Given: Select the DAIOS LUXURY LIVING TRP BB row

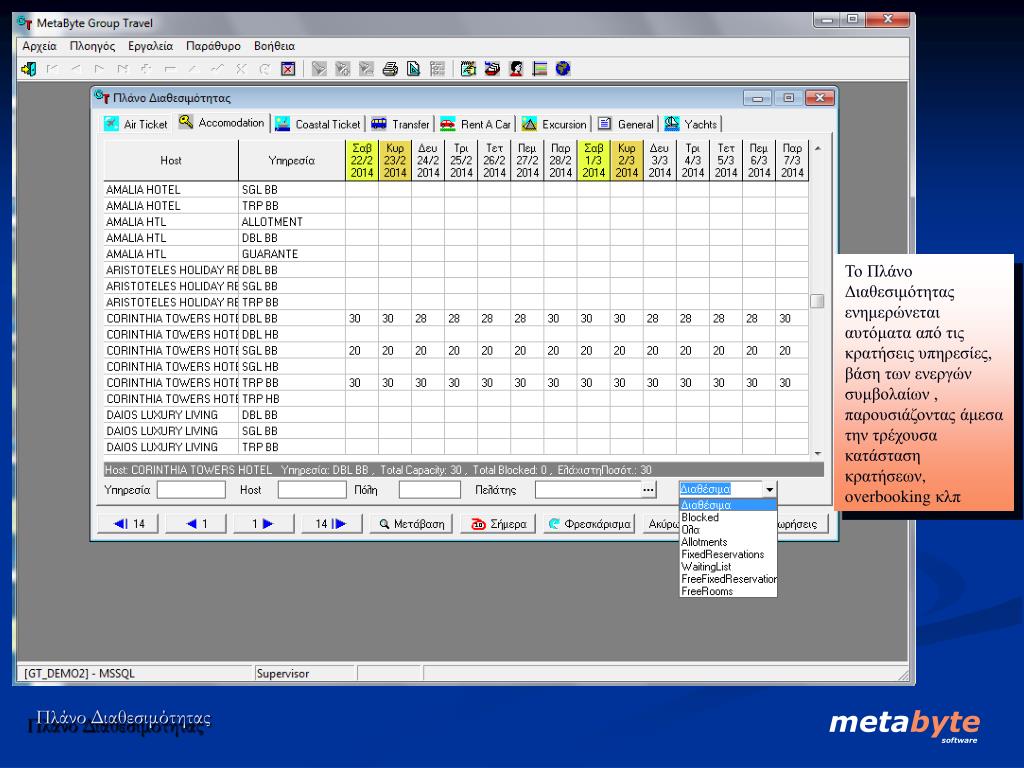Looking at the screenshot, I should click(x=456, y=447).
